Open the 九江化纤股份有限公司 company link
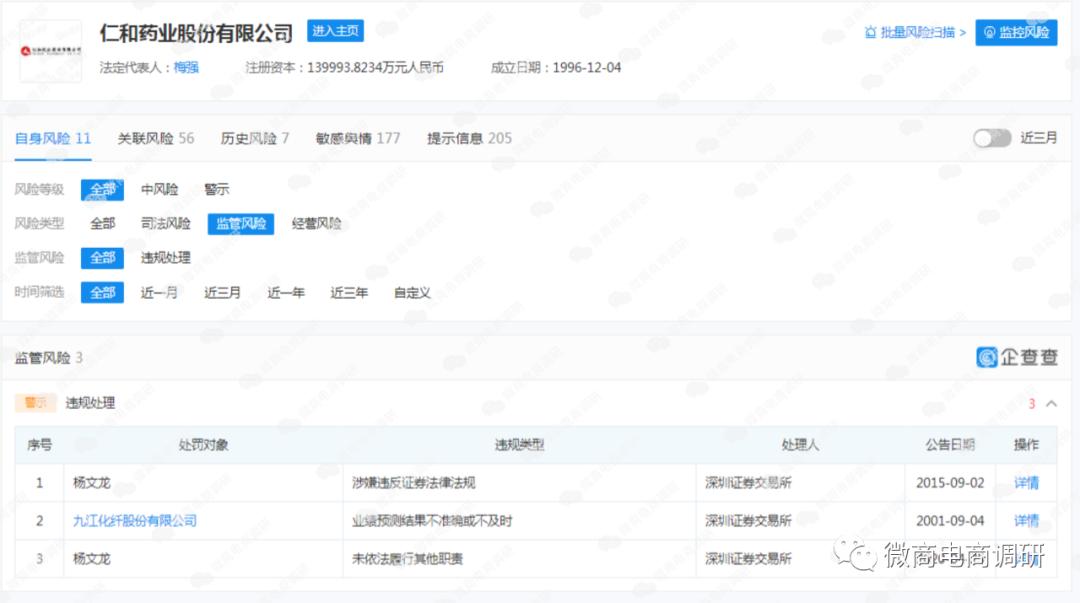1080x603 pixels. click(136, 521)
